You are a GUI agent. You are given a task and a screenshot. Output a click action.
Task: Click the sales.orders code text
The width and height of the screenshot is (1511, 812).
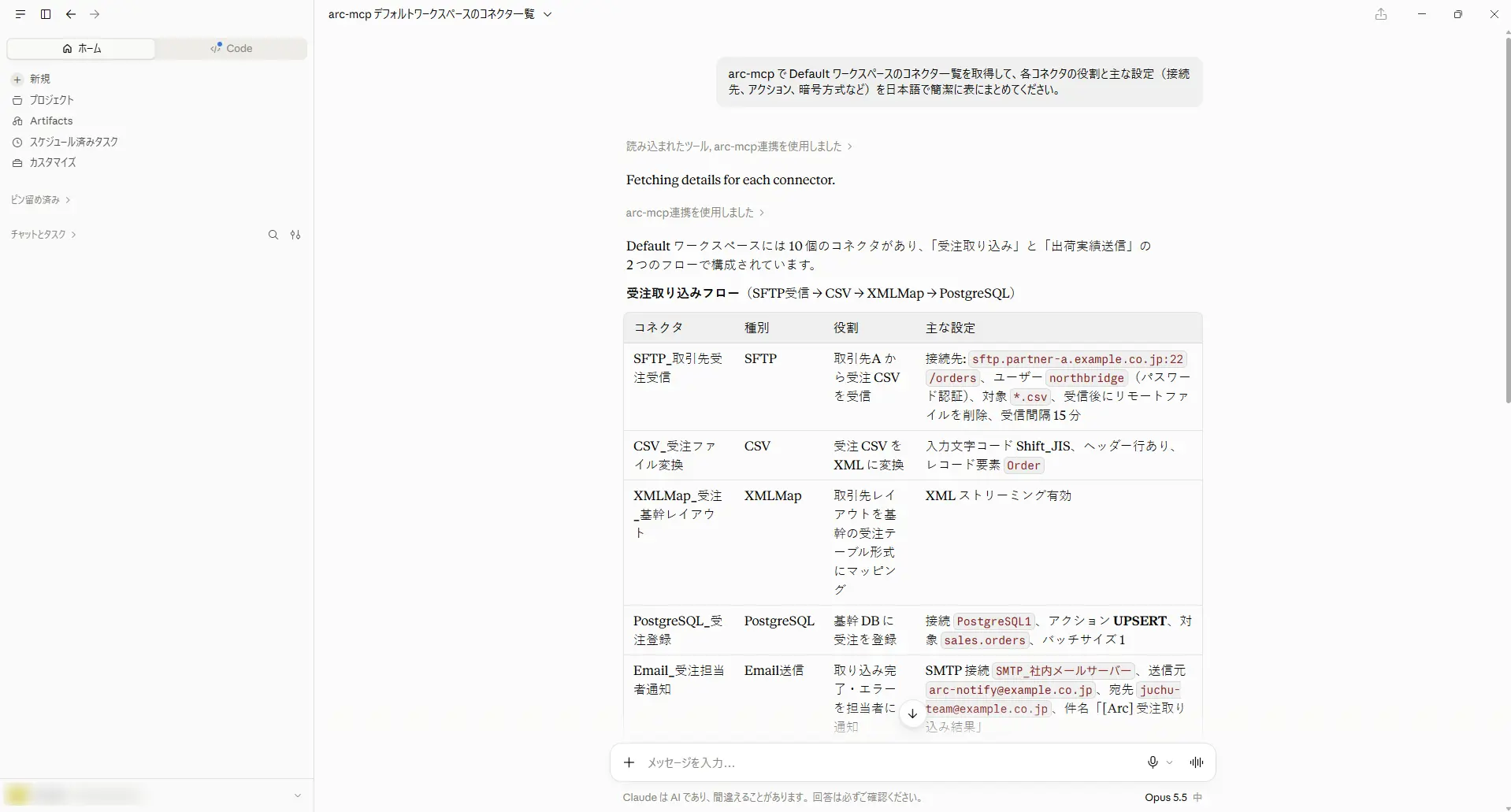[985, 640]
